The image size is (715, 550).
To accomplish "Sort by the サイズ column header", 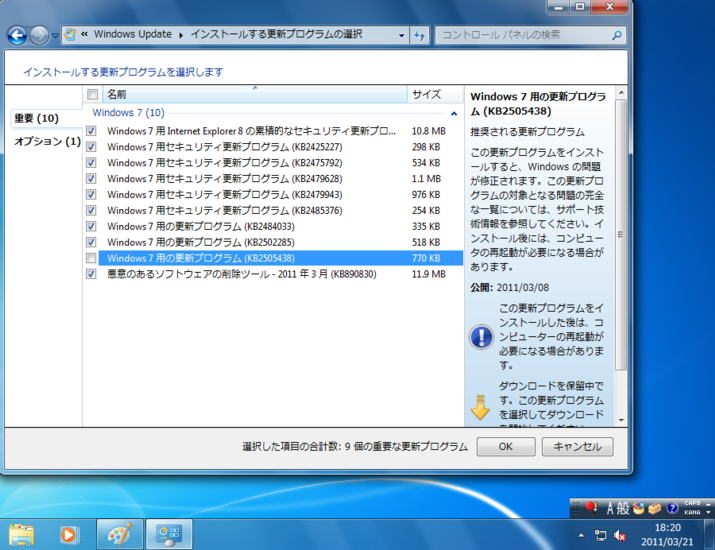I will (435, 94).
